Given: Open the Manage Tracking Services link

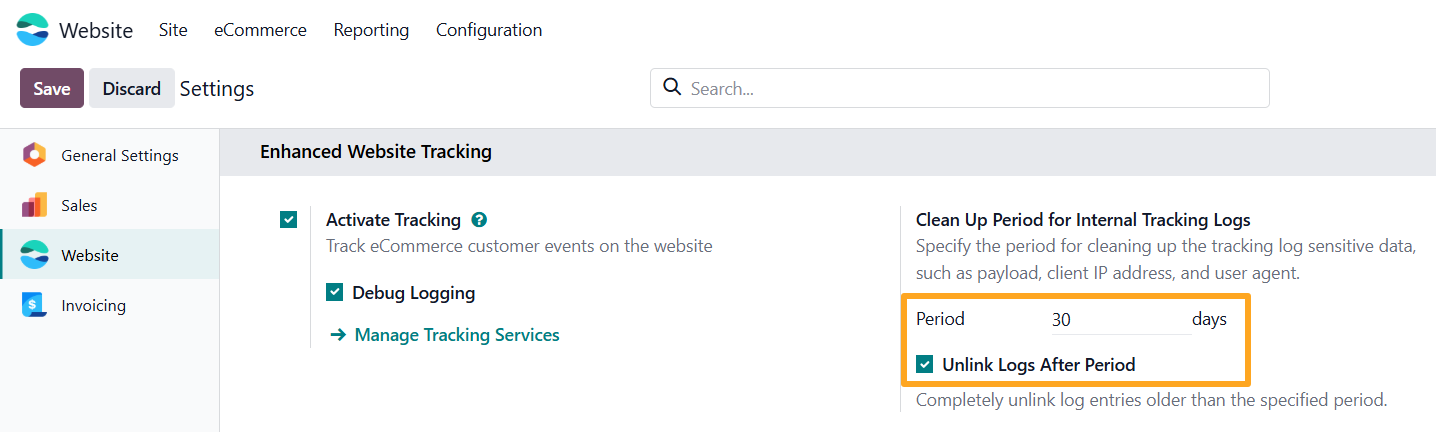Looking at the screenshot, I should (x=457, y=335).
